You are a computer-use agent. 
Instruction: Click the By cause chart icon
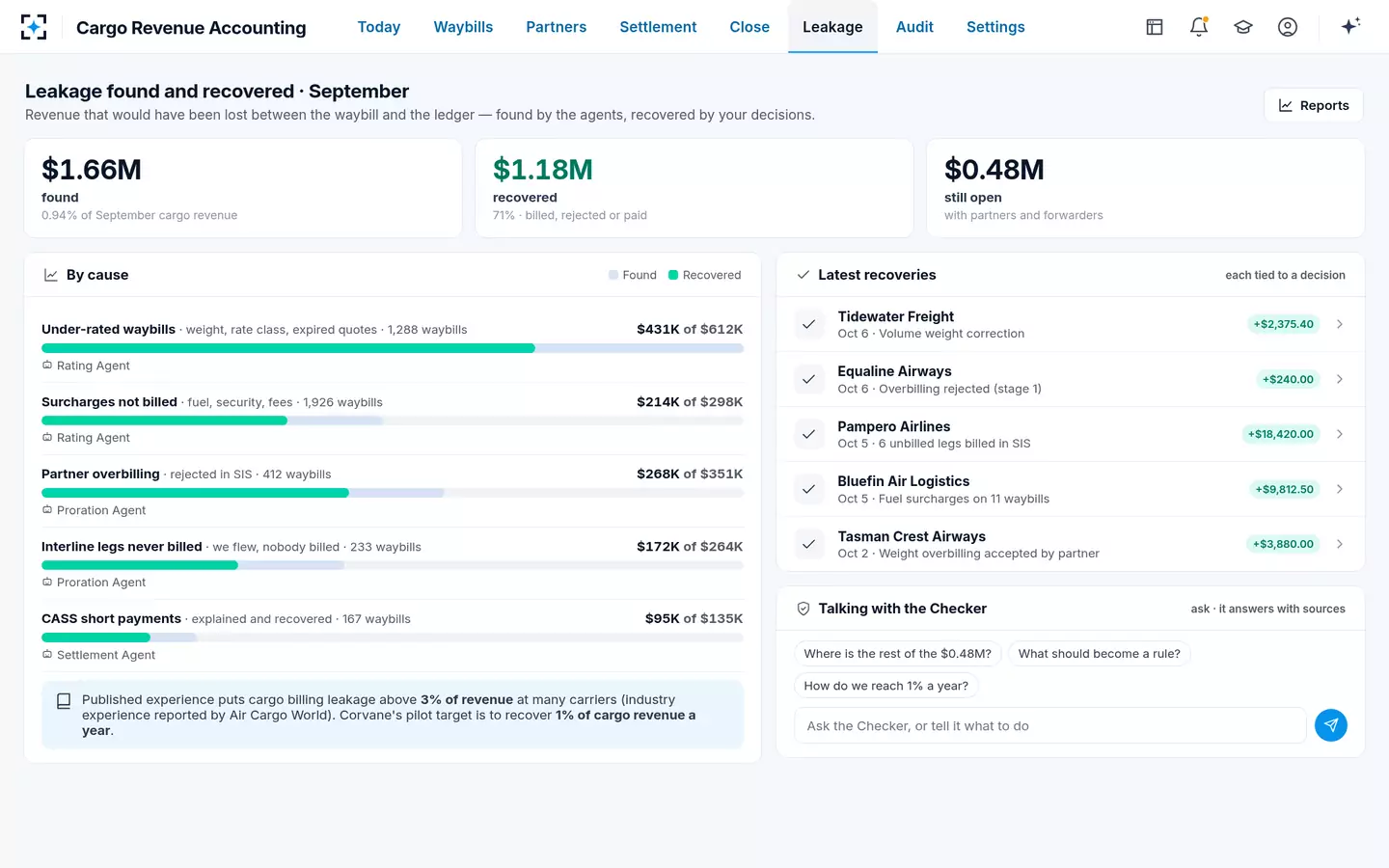(51, 275)
